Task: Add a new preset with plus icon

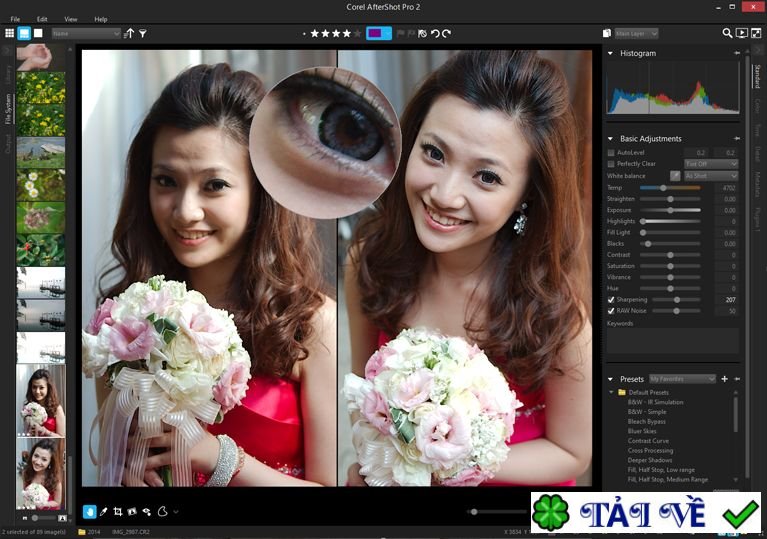Action: coord(724,379)
